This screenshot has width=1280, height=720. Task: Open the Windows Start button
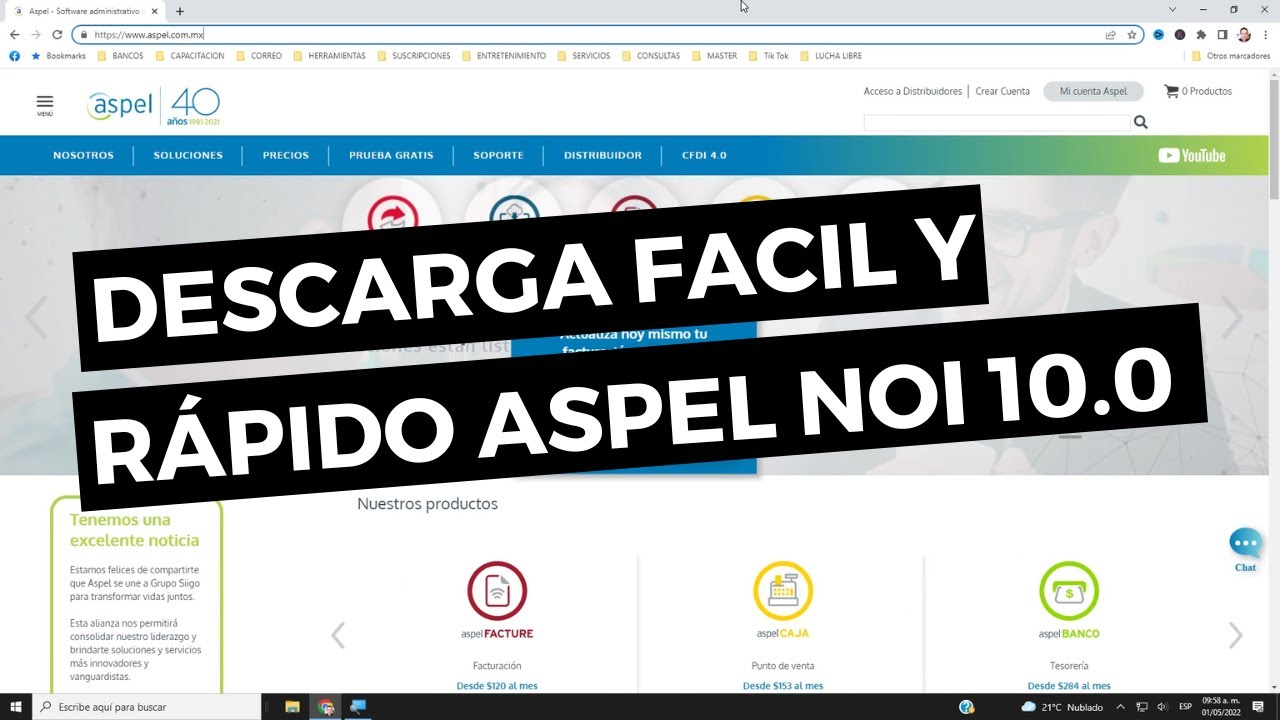click(x=16, y=707)
